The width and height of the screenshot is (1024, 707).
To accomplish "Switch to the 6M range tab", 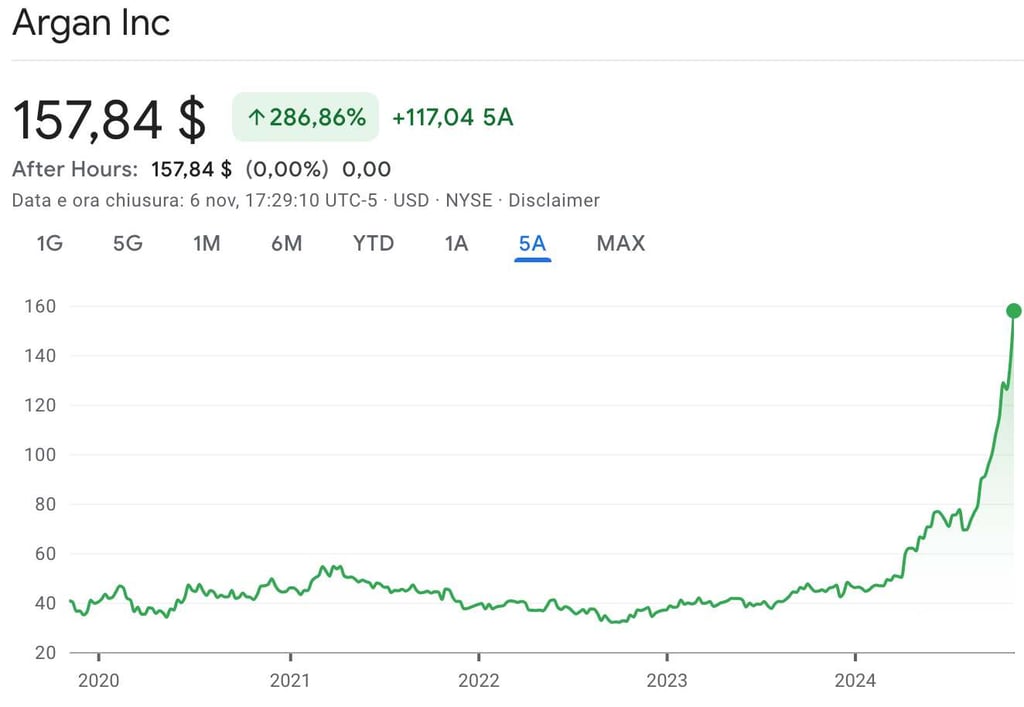I will [x=286, y=243].
